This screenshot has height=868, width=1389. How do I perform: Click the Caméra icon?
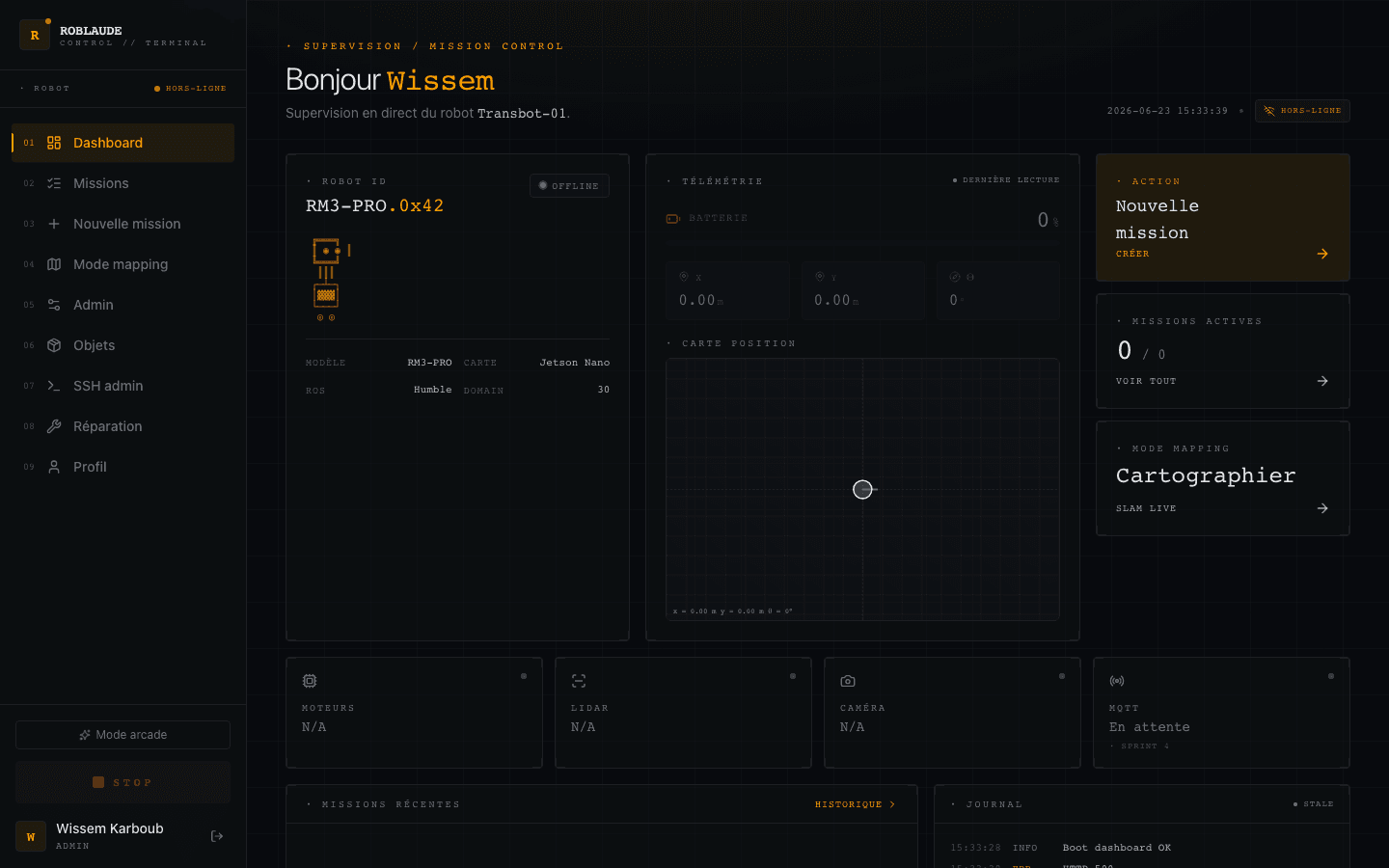pos(848,681)
